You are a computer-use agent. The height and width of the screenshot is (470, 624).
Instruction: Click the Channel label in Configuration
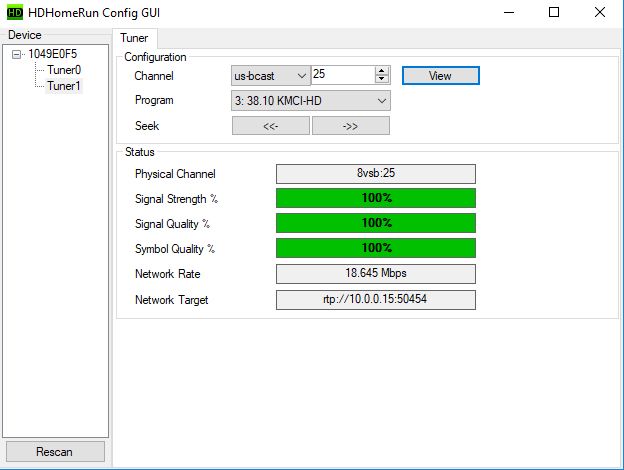[154, 76]
